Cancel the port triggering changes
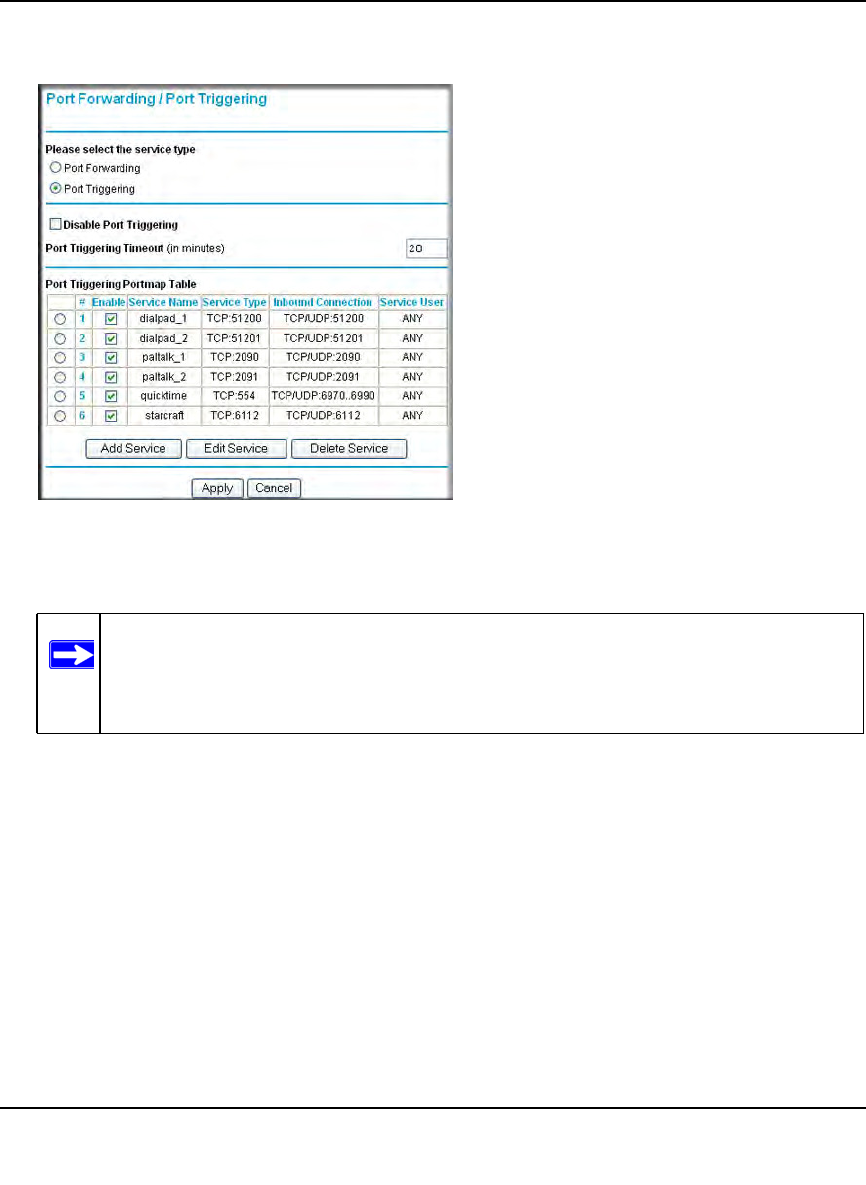This screenshot has height=1185, width=866. click(274, 488)
